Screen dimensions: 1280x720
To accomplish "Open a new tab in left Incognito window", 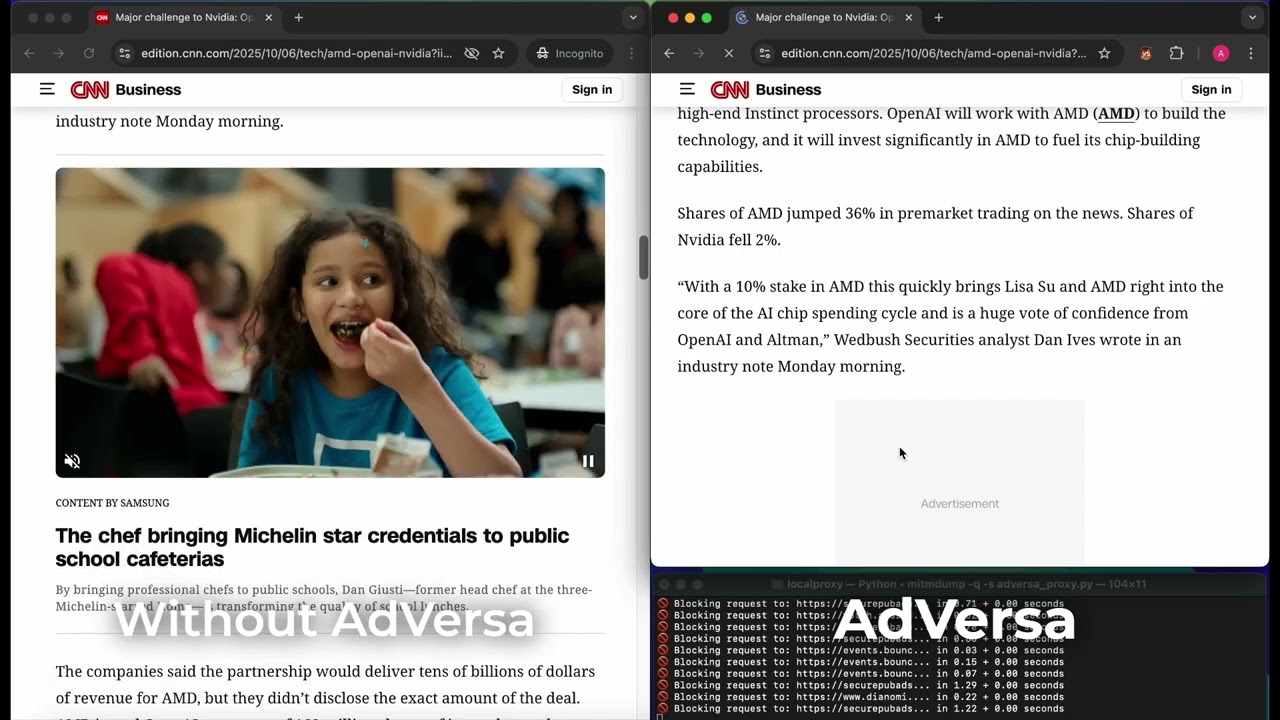I will point(298,17).
